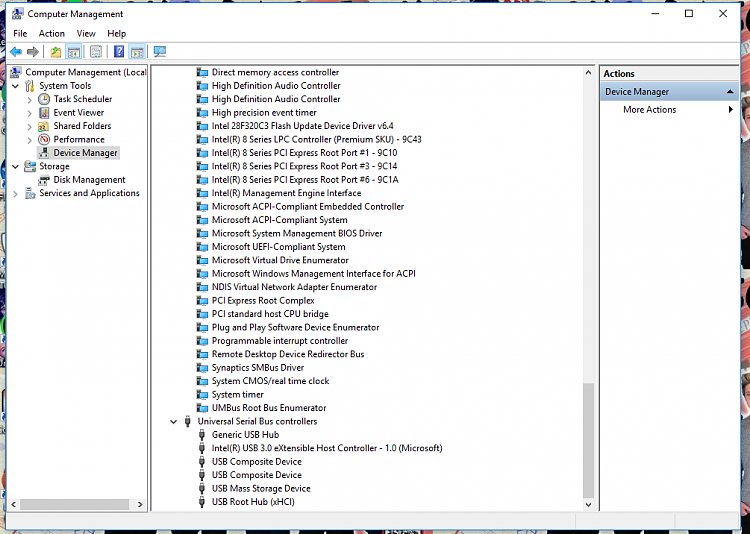Collapse the Storage tree node
Viewport: 750px width, 534px height.
coord(15,167)
